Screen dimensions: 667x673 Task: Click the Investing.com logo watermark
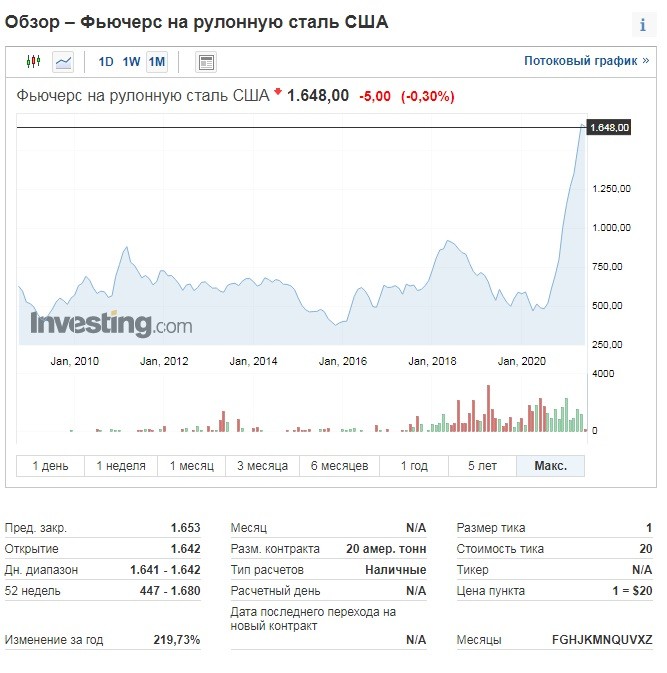(x=111, y=324)
